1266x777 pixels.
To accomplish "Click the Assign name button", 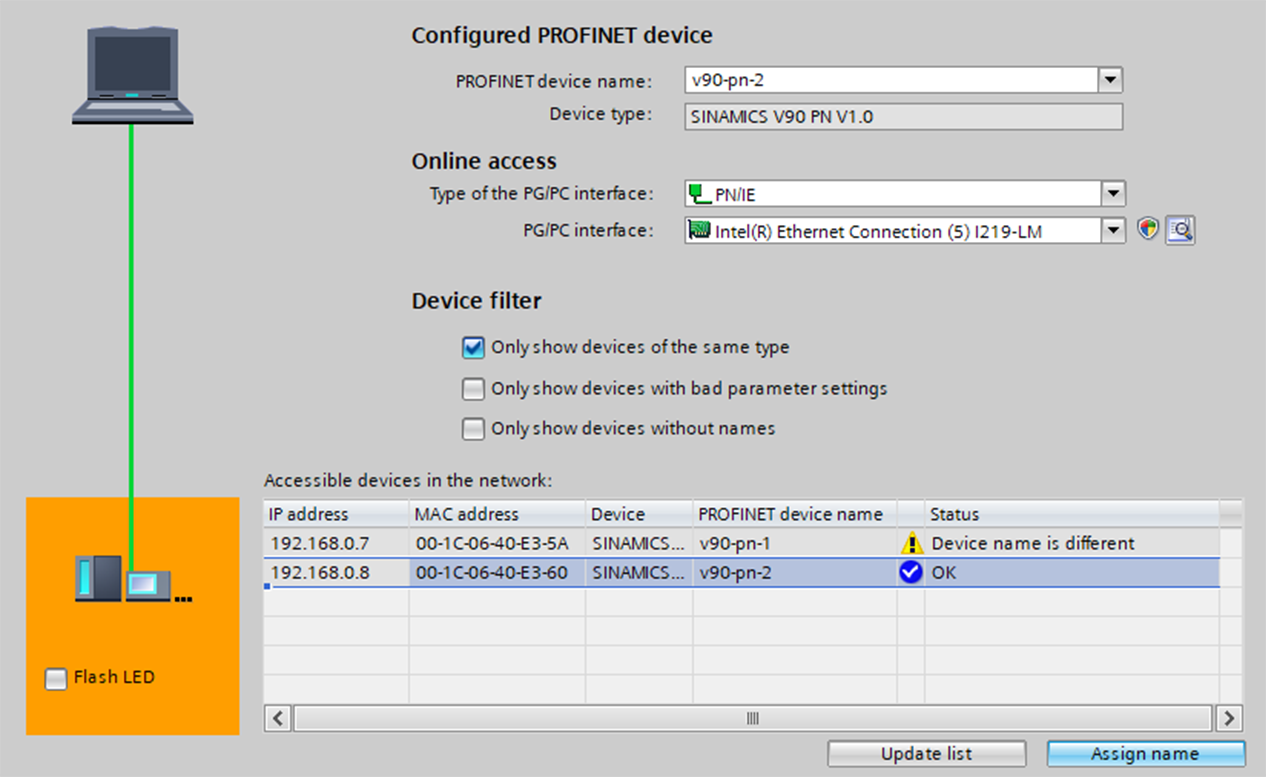I will [x=1146, y=754].
